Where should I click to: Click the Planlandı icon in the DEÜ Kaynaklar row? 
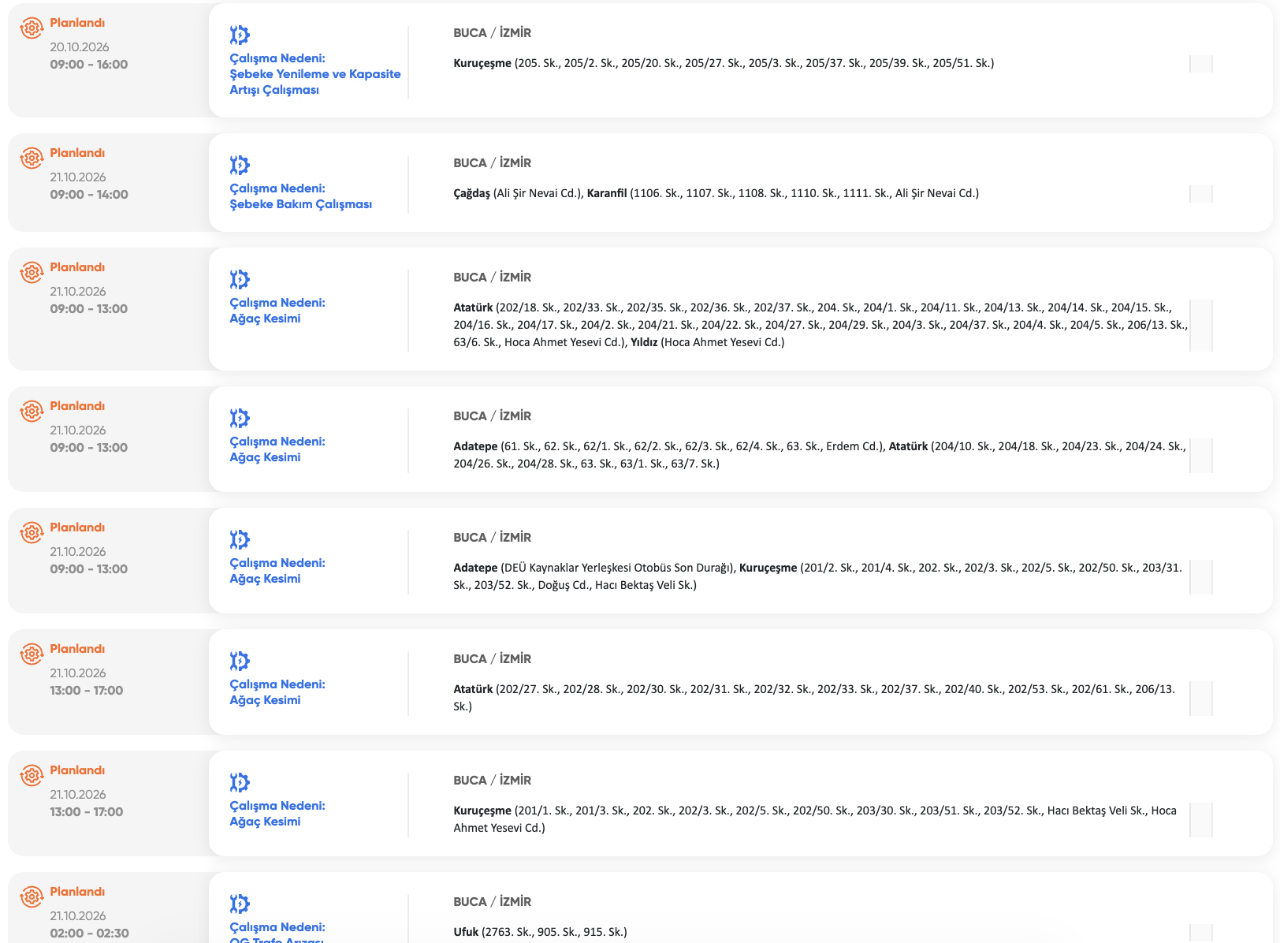point(32,532)
